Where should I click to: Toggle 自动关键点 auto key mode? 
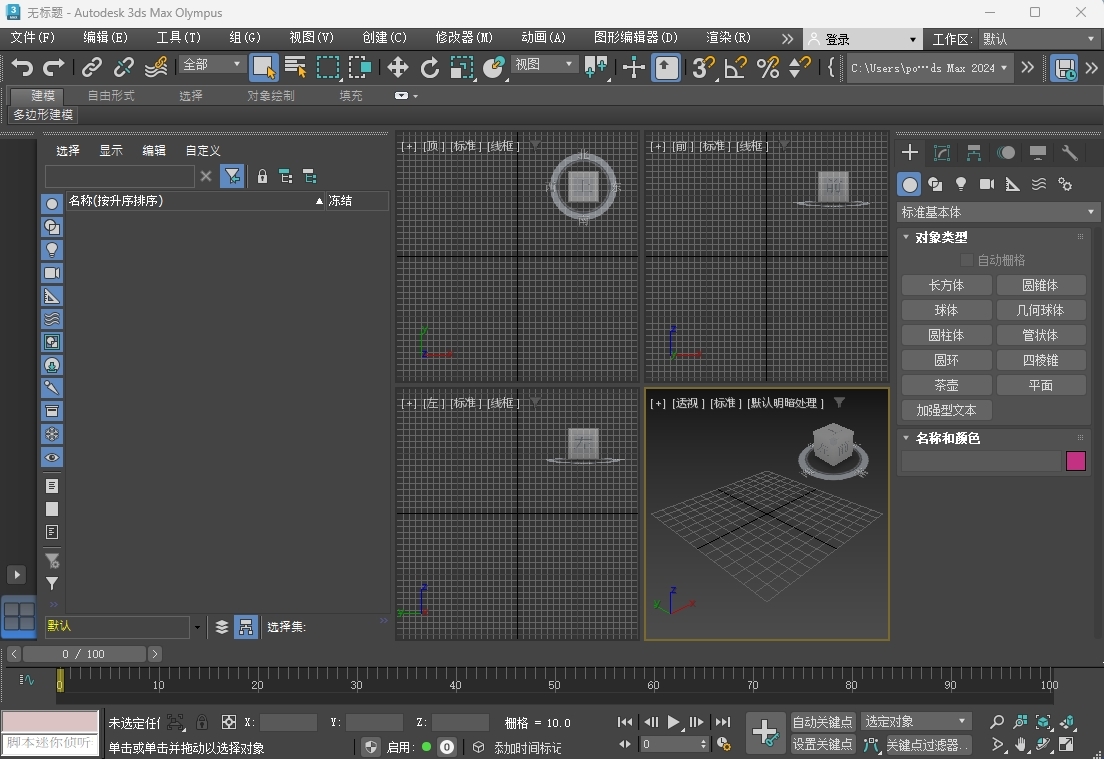click(x=823, y=722)
